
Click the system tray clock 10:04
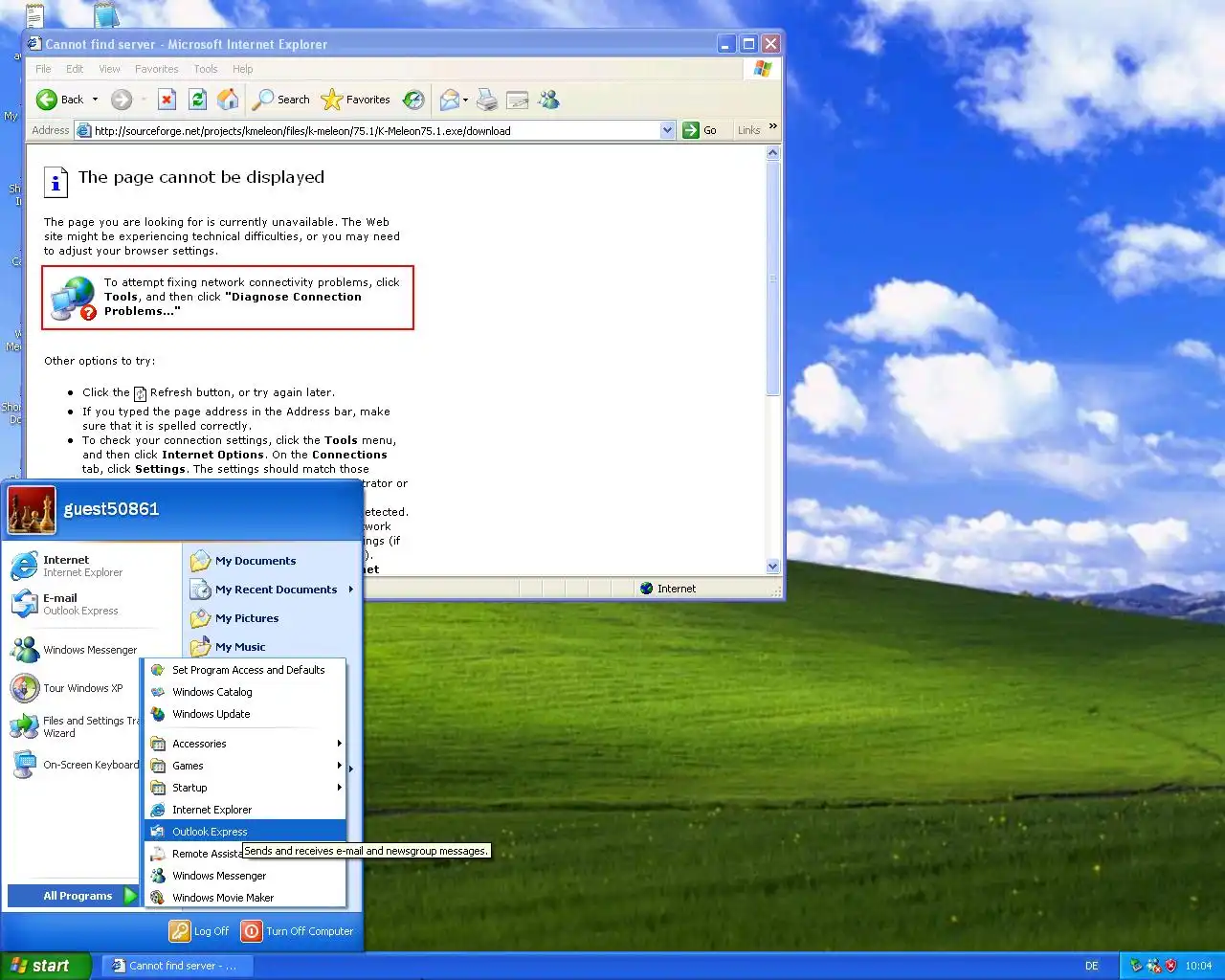(x=1198, y=966)
